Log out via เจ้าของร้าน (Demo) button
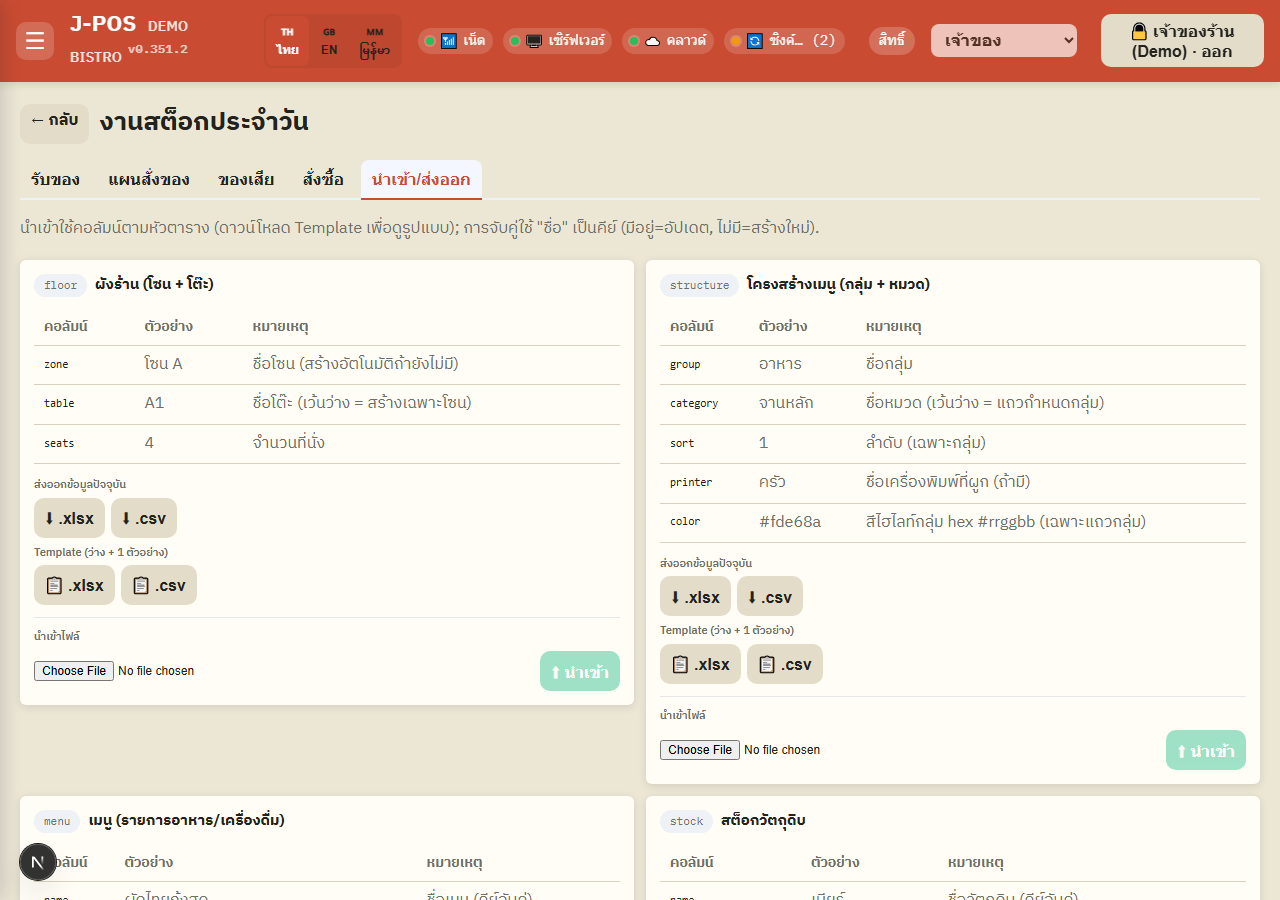Viewport: 1280px width, 900px height. 1182,41
